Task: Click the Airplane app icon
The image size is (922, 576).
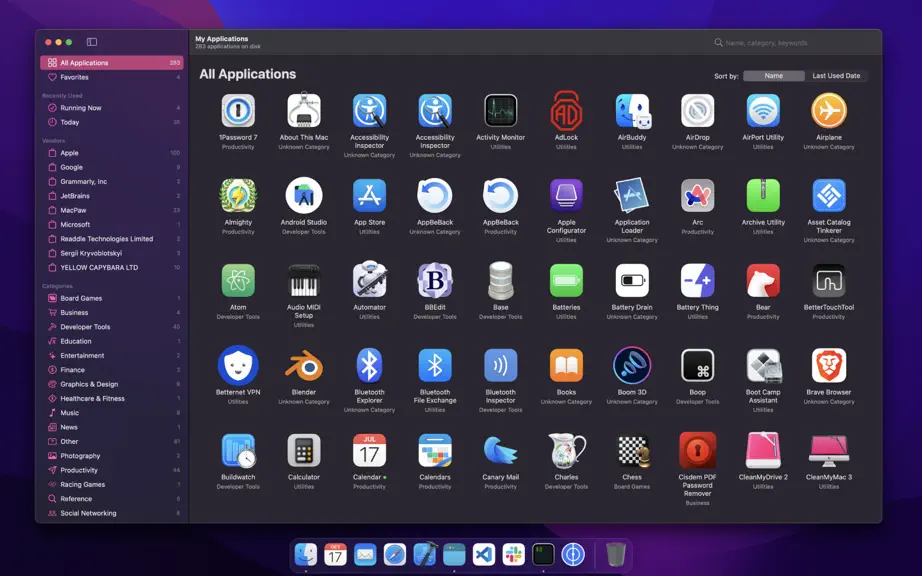Action: tap(829, 110)
